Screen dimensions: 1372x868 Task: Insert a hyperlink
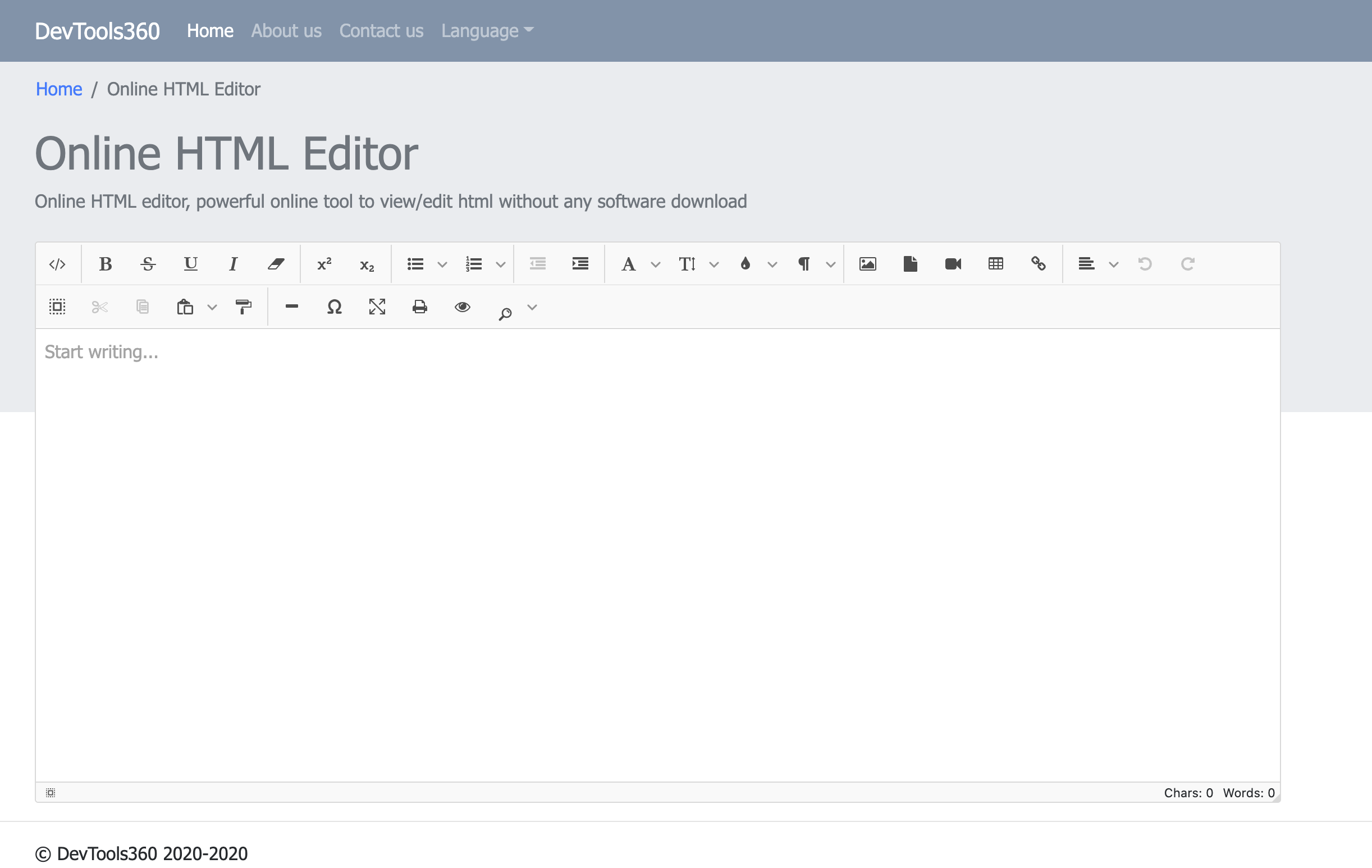tap(1038, 263)
